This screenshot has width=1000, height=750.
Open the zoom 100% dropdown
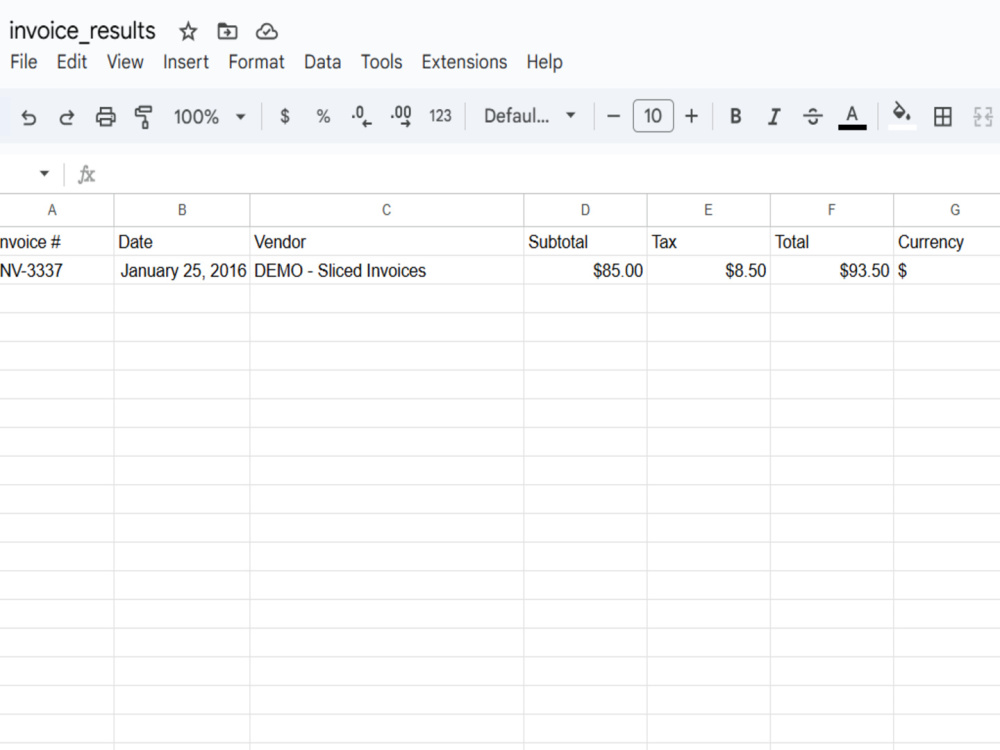click(x=210, y=117)
